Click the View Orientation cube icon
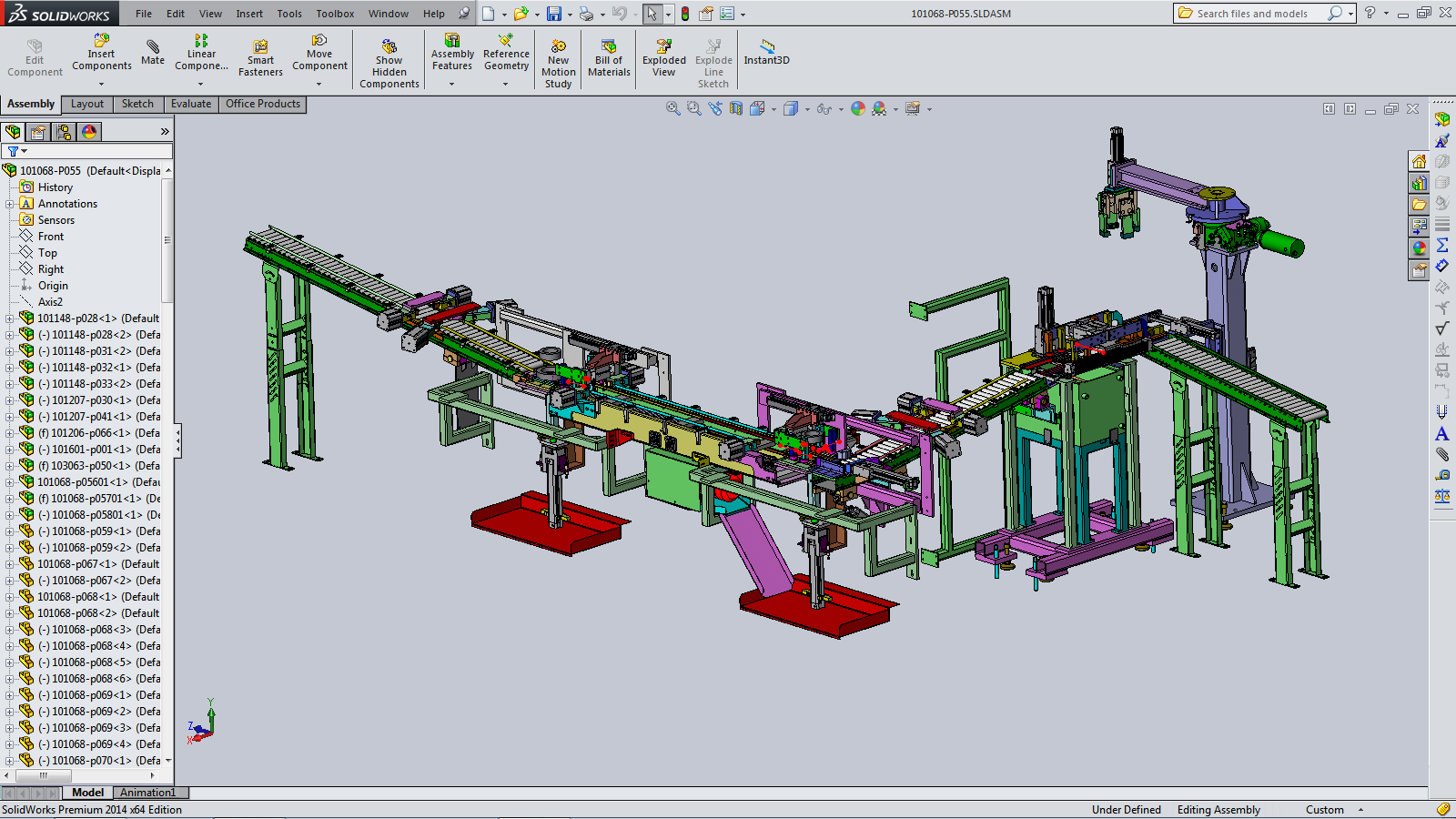Image resolution: width=1456 pixels, height=819 pixels. [x=757, y=108]
